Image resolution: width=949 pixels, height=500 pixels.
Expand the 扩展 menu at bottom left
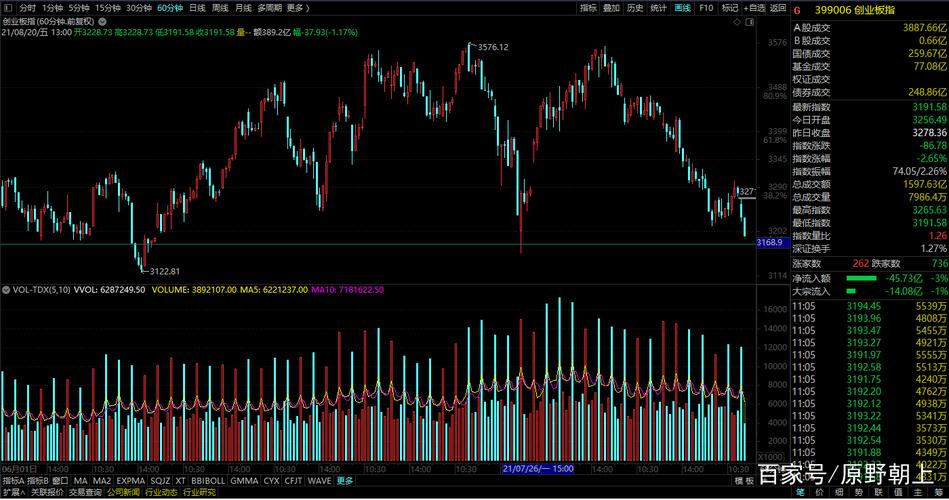tap(12, 493)
